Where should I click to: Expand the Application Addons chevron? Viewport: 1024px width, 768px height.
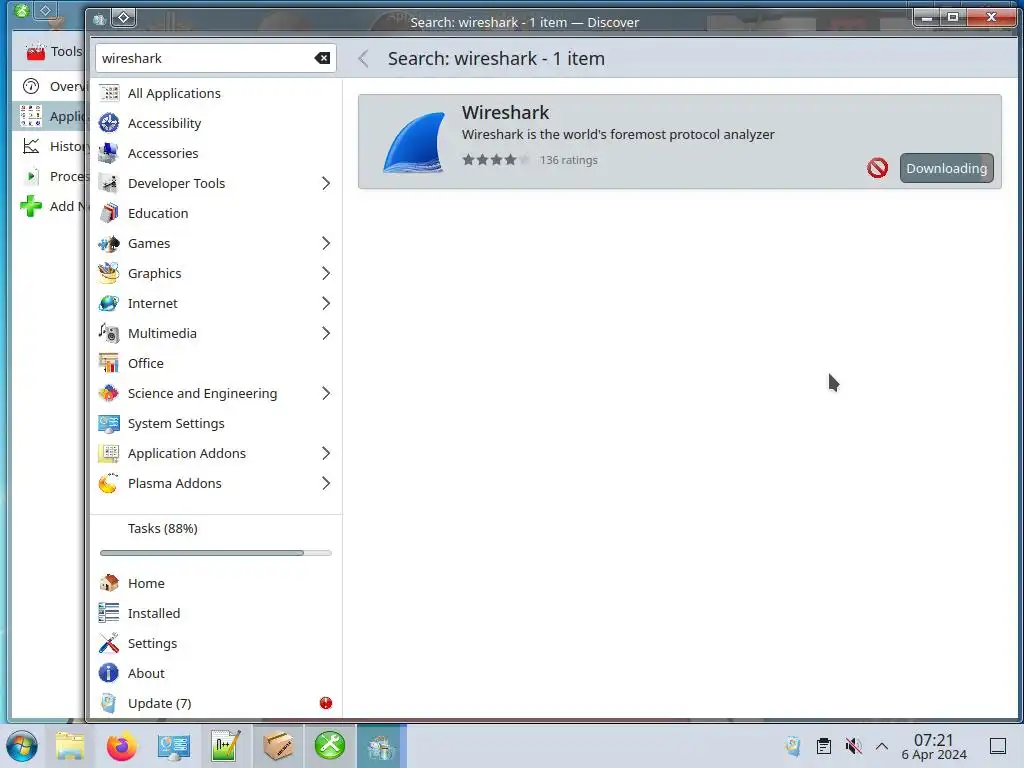tap(326, 454)
